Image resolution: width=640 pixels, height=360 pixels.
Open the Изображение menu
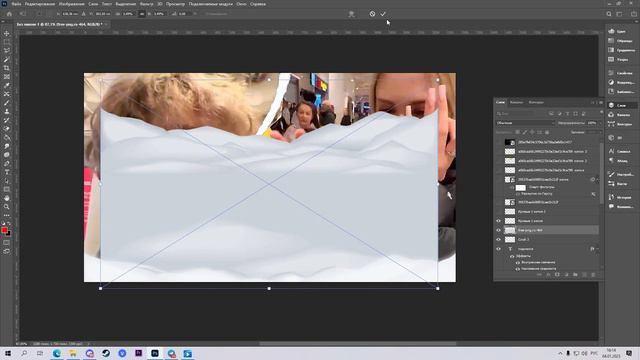coord(71,4)
